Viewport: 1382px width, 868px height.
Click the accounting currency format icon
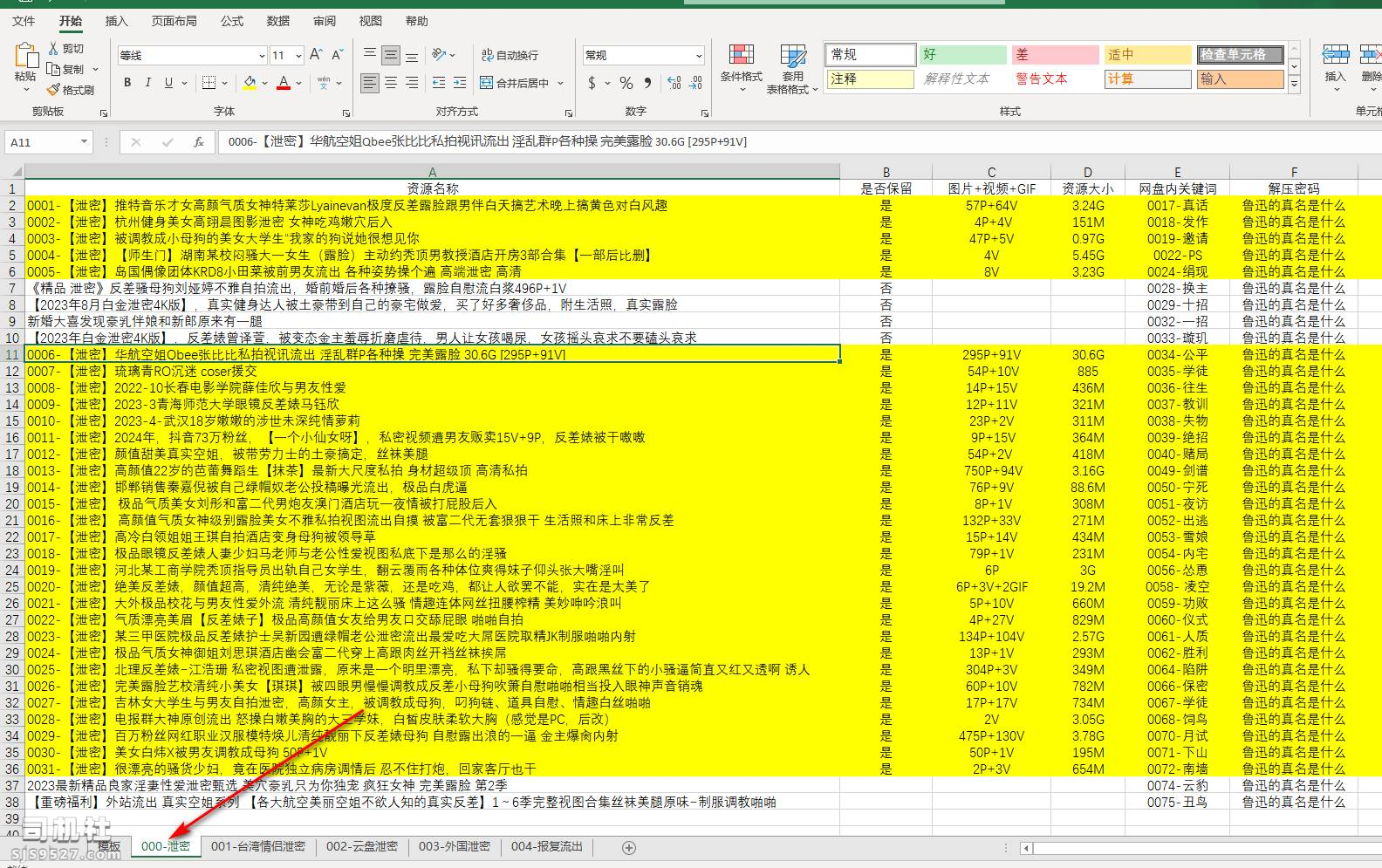click(592, 83)
